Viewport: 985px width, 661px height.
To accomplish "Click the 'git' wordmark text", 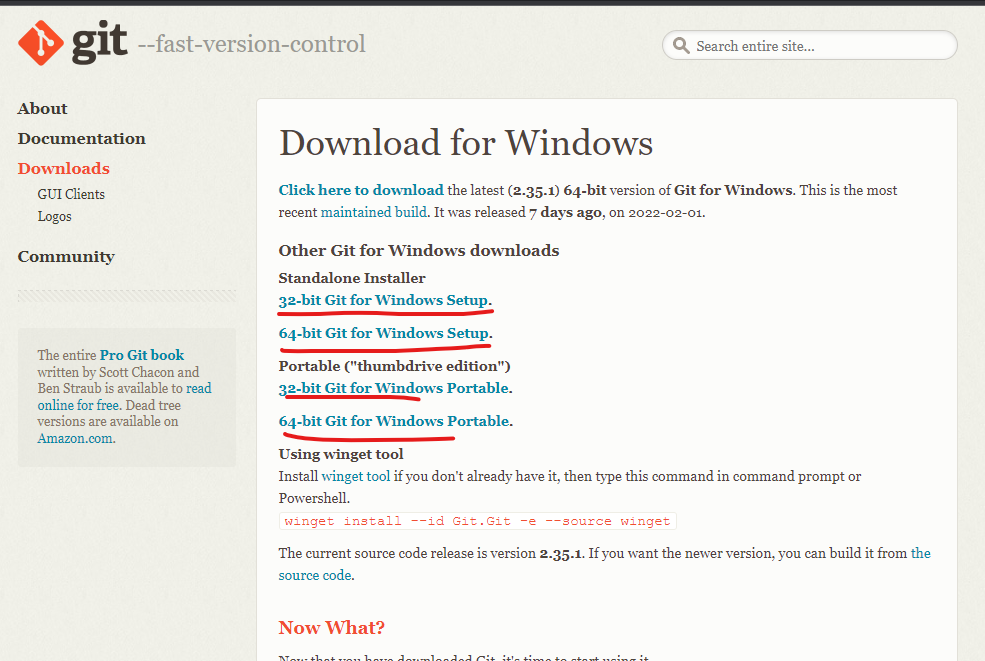I will tap(99, 43).
